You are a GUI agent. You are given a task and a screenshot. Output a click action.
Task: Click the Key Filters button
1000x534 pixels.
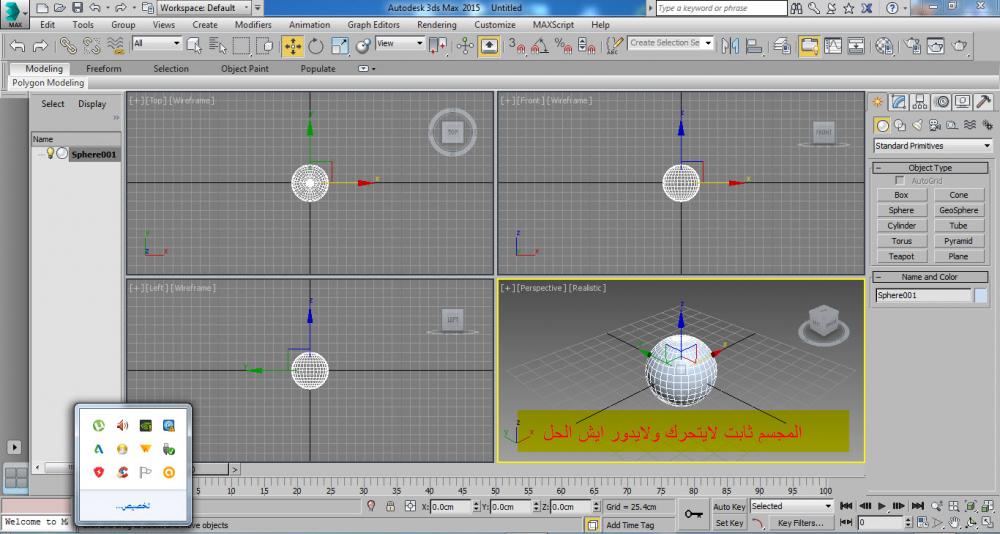pos(800,523)
